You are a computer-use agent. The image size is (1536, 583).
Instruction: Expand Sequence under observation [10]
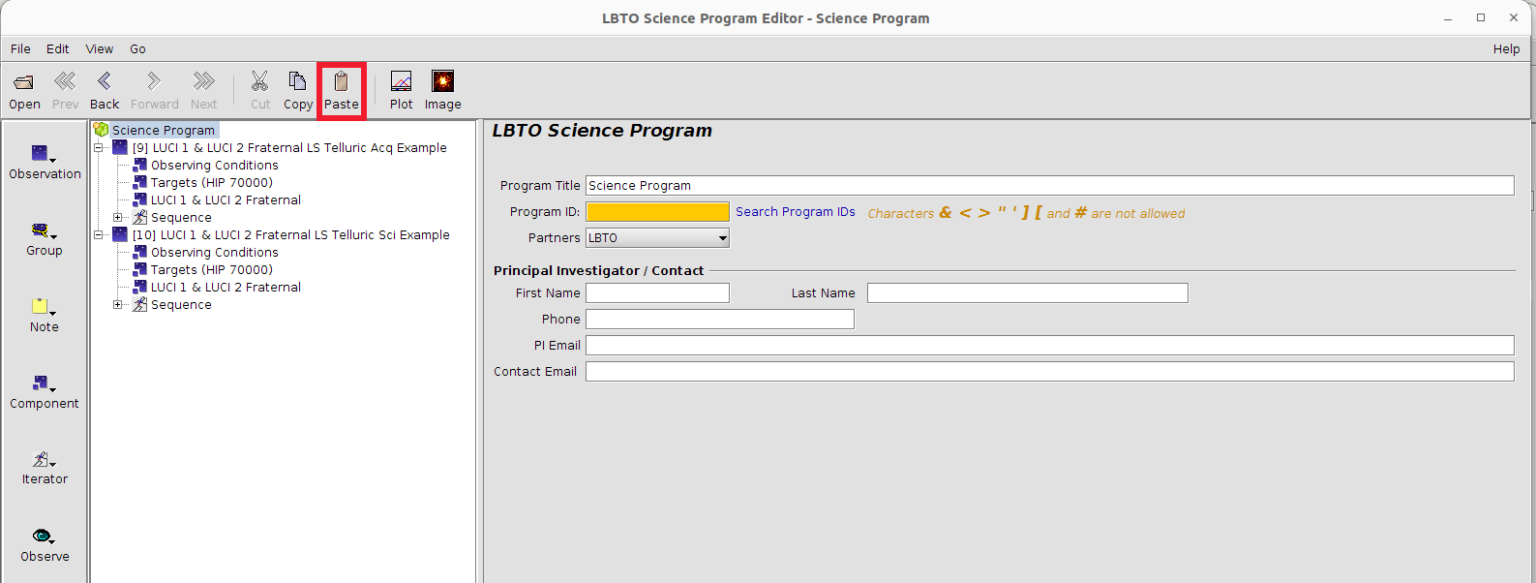tap(118, 305)
